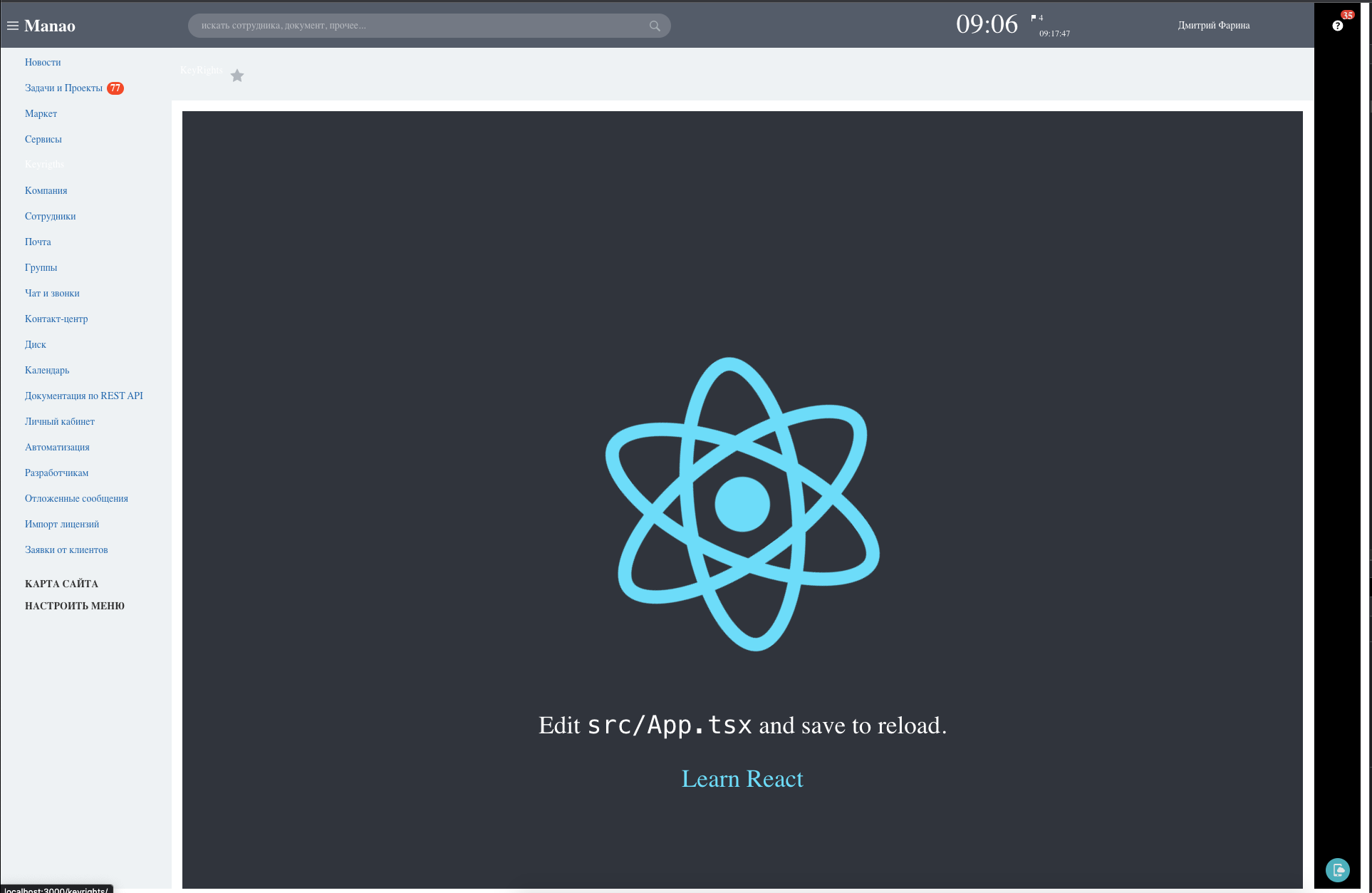Screen dimensions: 1372x893
Task: Click the magnifier icon in search bar
Action: pyautogui.click(x=655, y=26)
